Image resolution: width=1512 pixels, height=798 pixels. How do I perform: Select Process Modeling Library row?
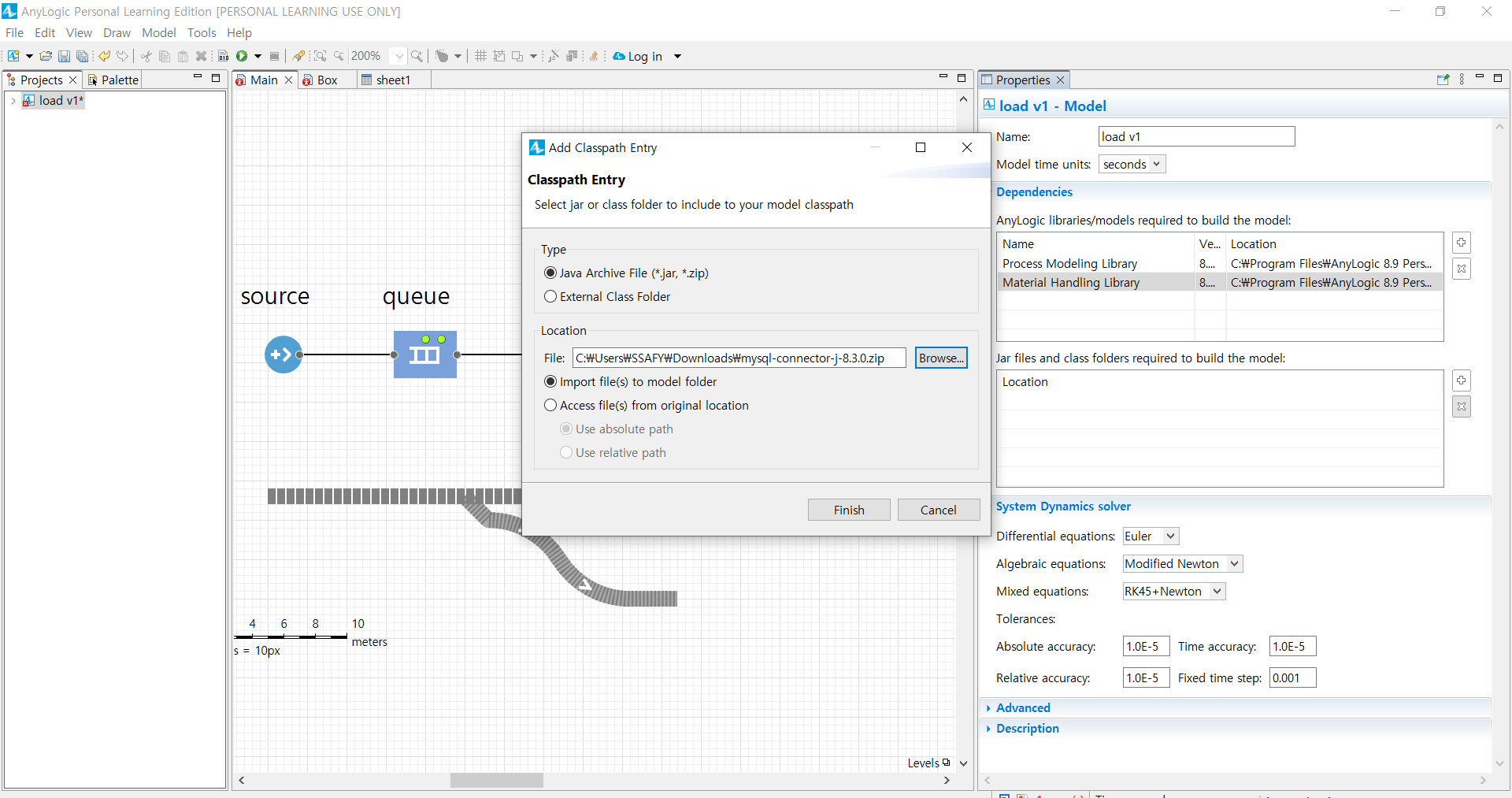pos(1220,263)
